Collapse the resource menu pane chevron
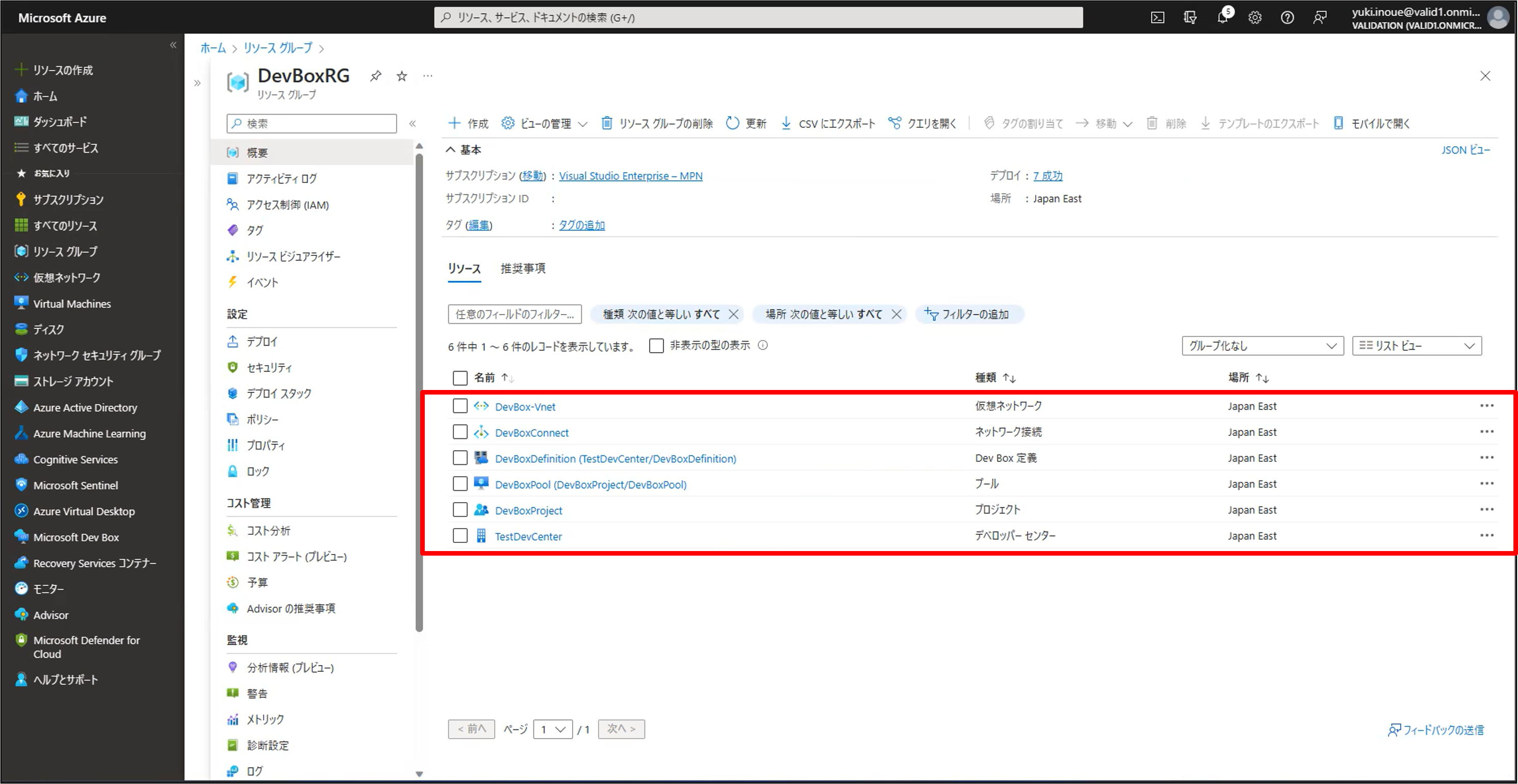The image size is (1518, 784). pos(413,123)
